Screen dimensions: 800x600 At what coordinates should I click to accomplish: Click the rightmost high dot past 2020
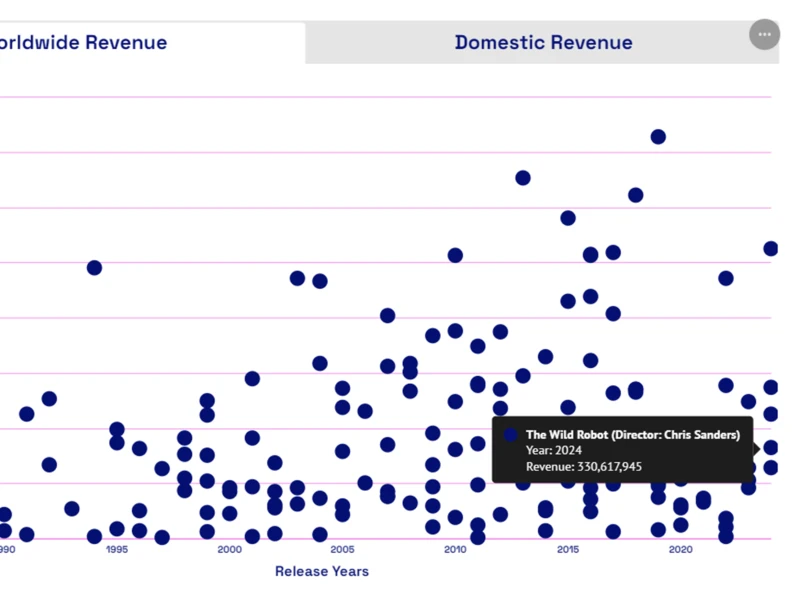coord(770,247)
